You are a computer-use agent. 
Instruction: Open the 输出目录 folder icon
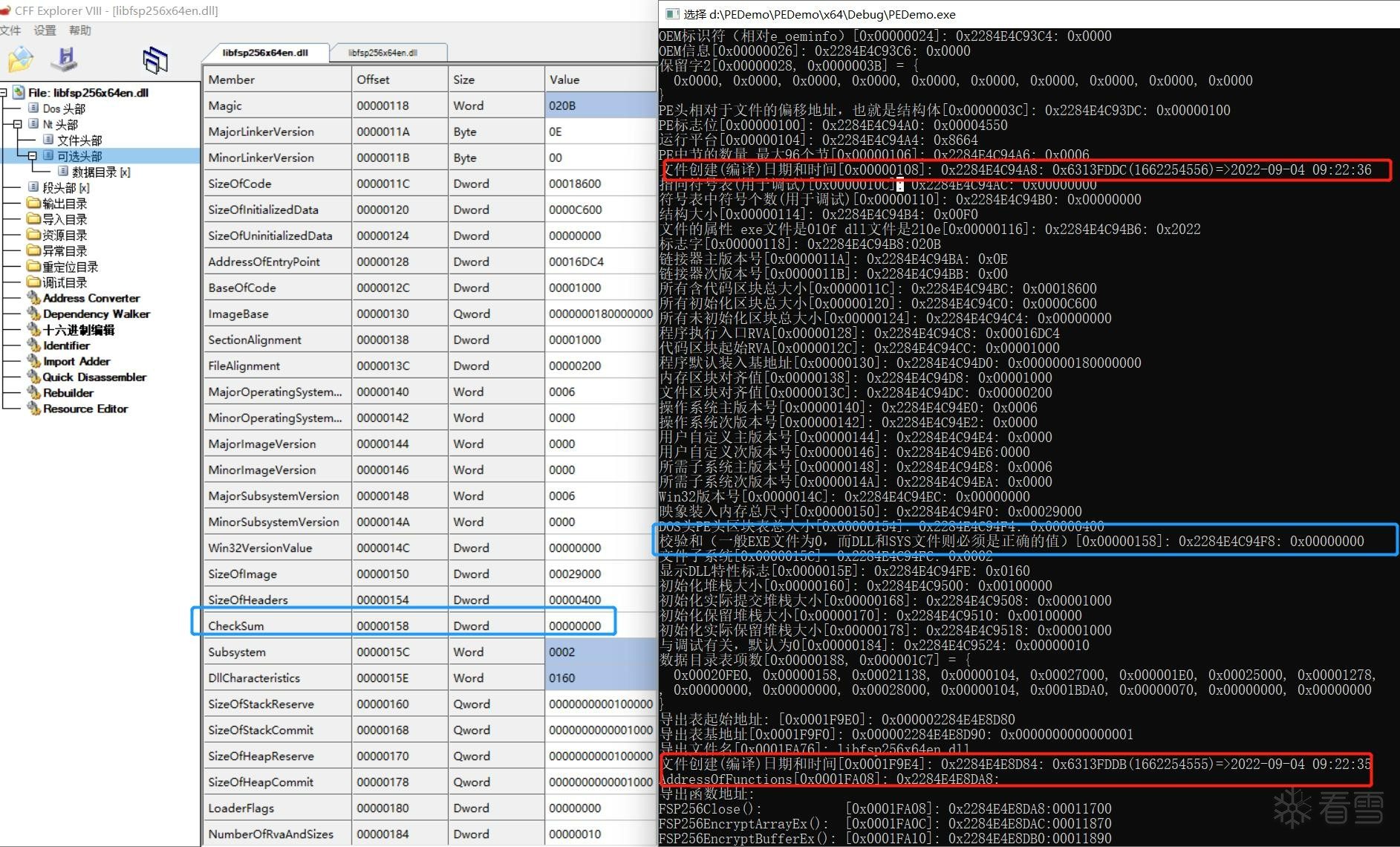click(33, 203)
